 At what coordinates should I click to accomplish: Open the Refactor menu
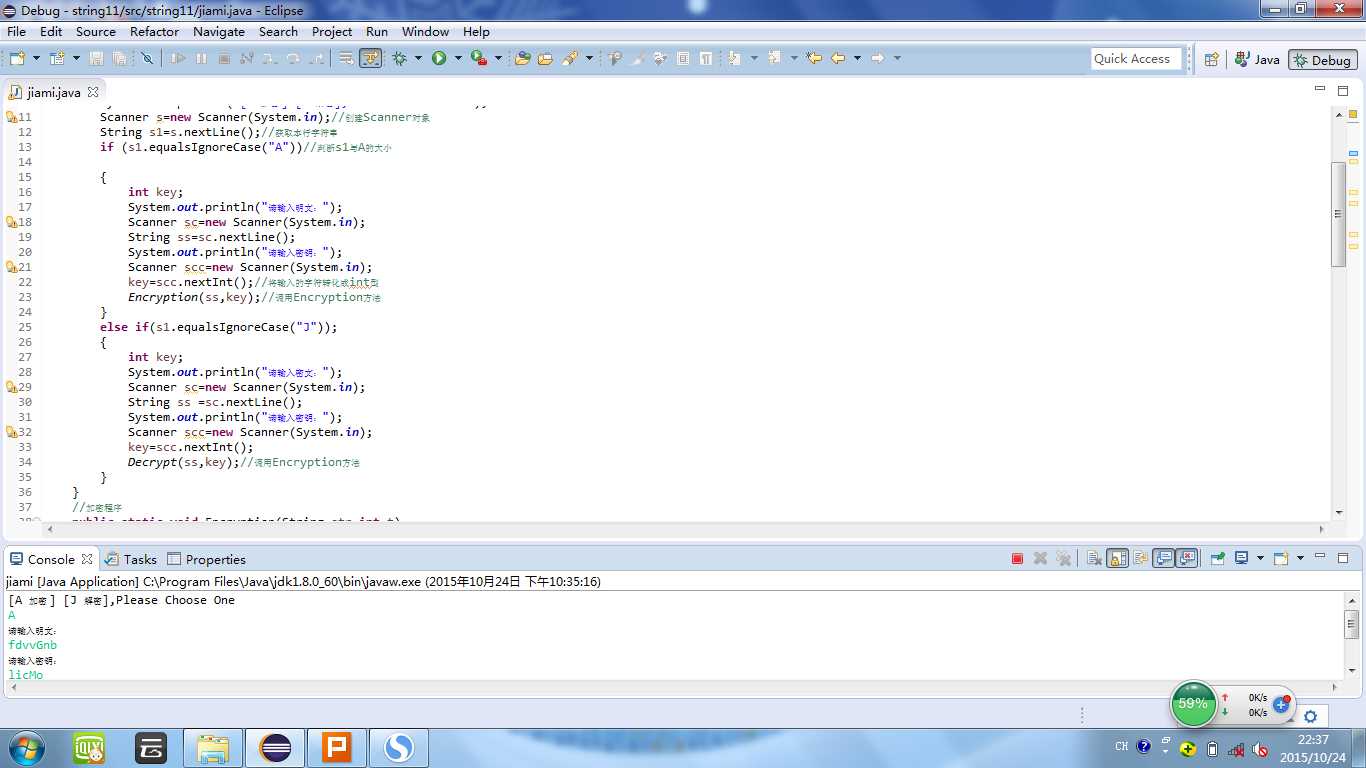154,31
